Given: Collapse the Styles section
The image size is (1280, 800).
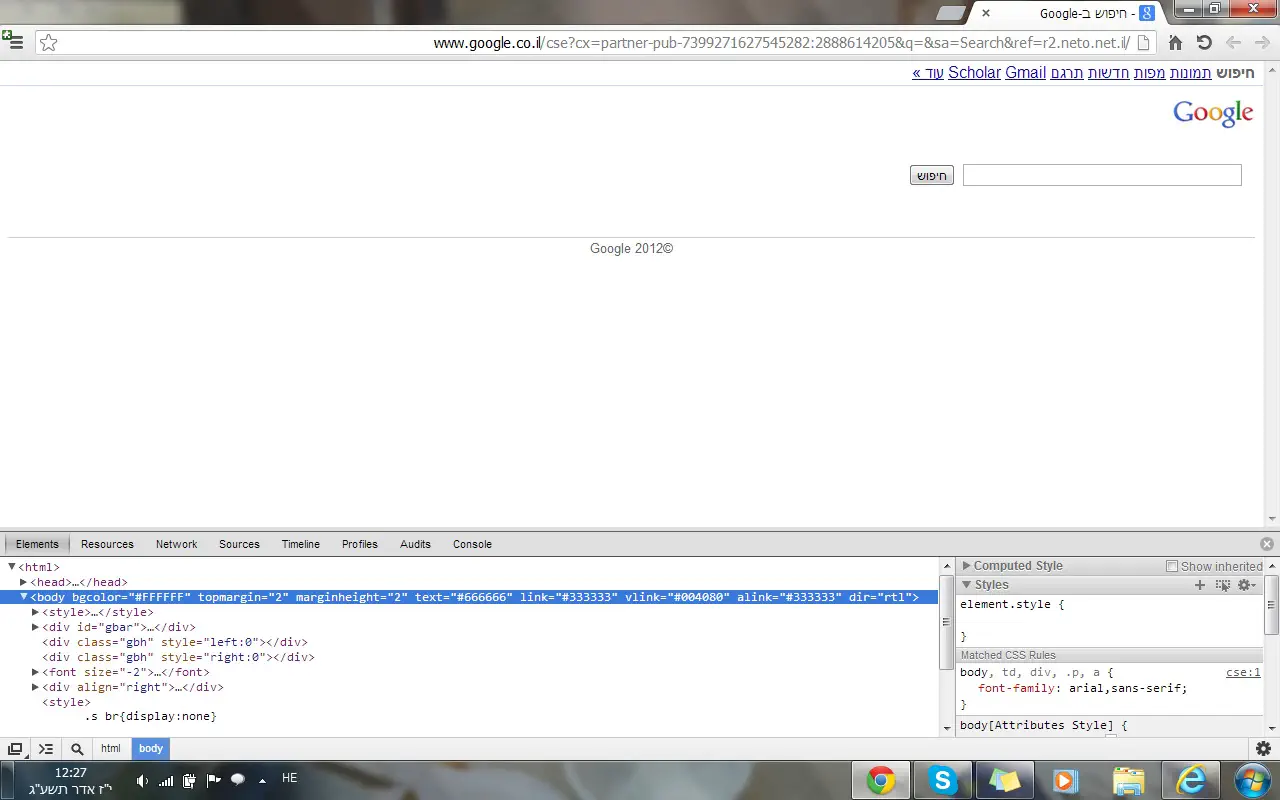Looking at the screenshot, I should point(967,585).
